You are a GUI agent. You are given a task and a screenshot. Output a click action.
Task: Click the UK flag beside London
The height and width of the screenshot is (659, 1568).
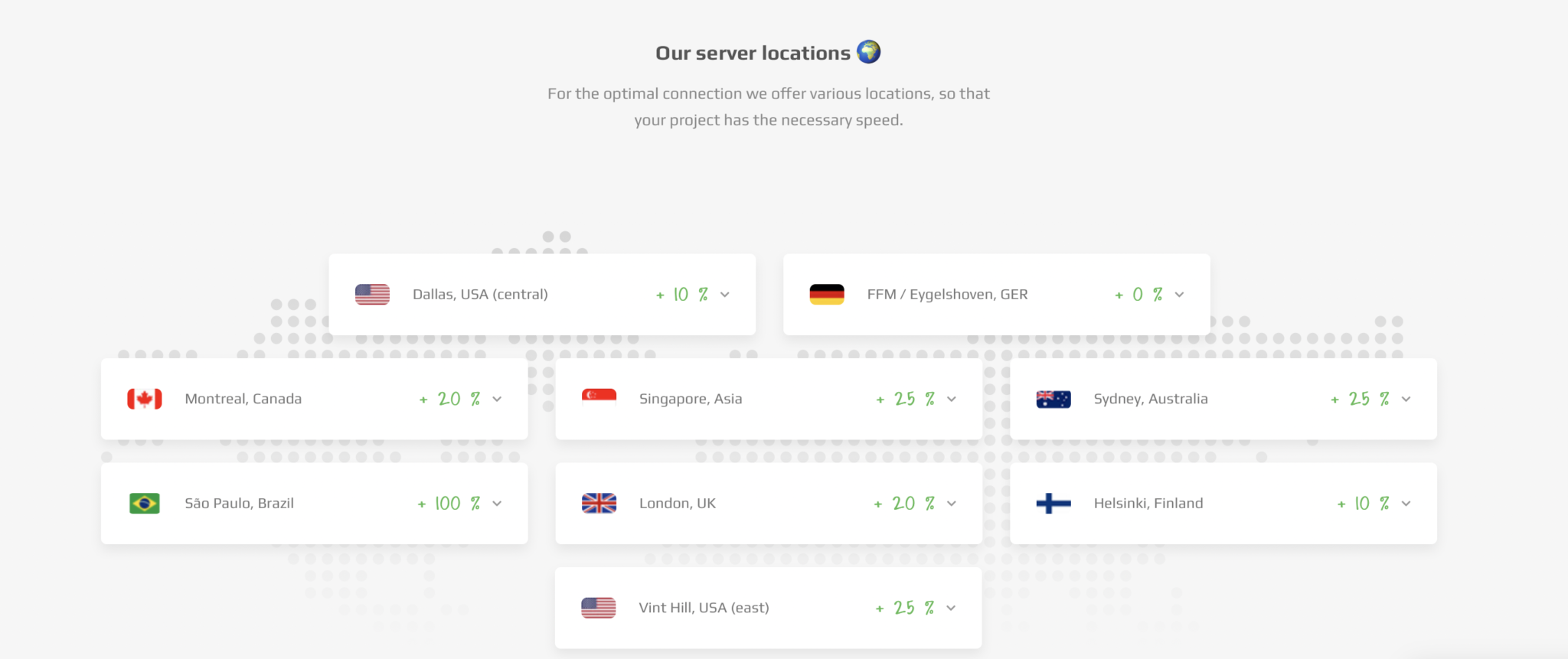point(599,504)
